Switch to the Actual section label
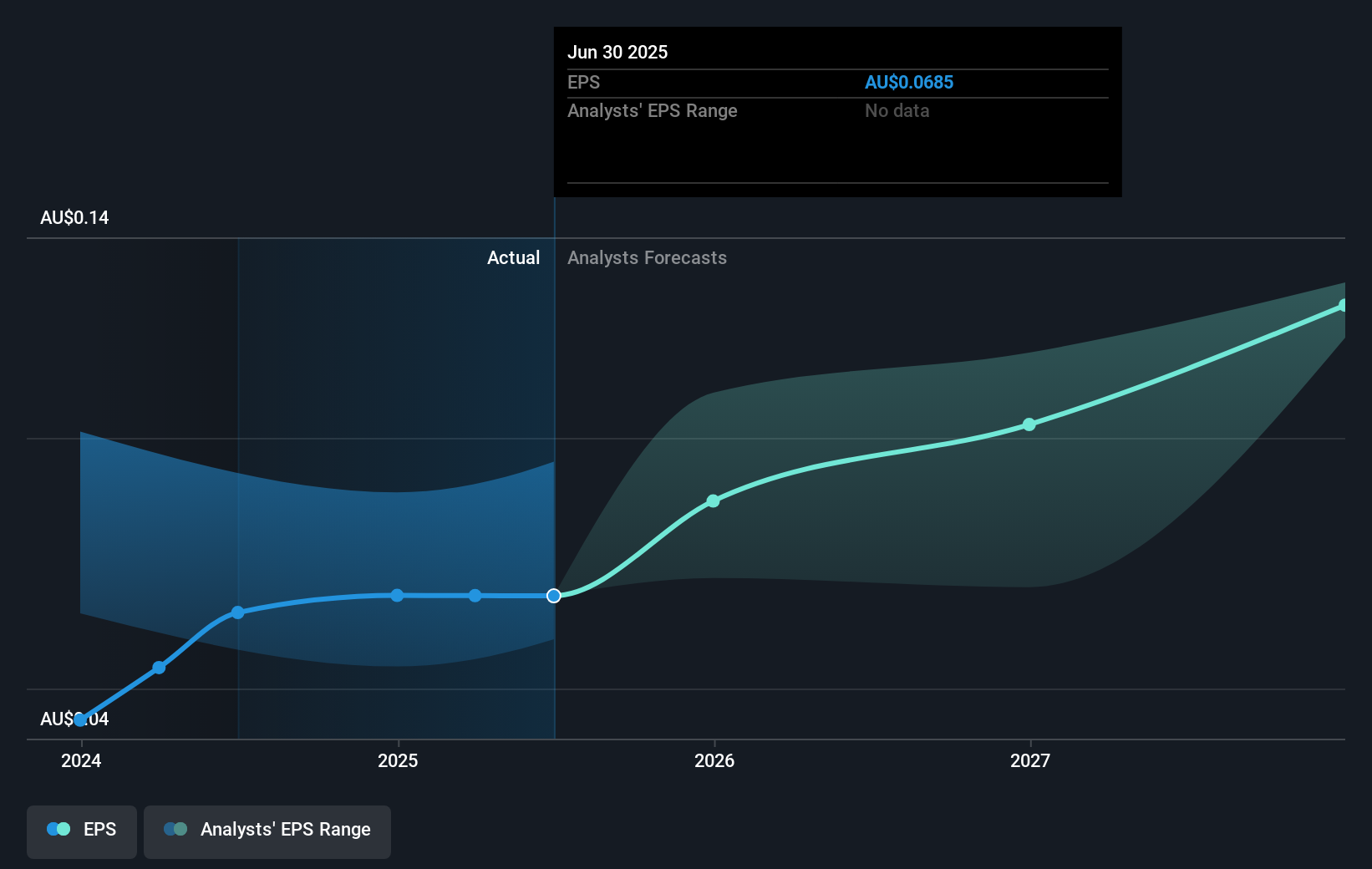1372x869 pixels. (x=513, y=257)
